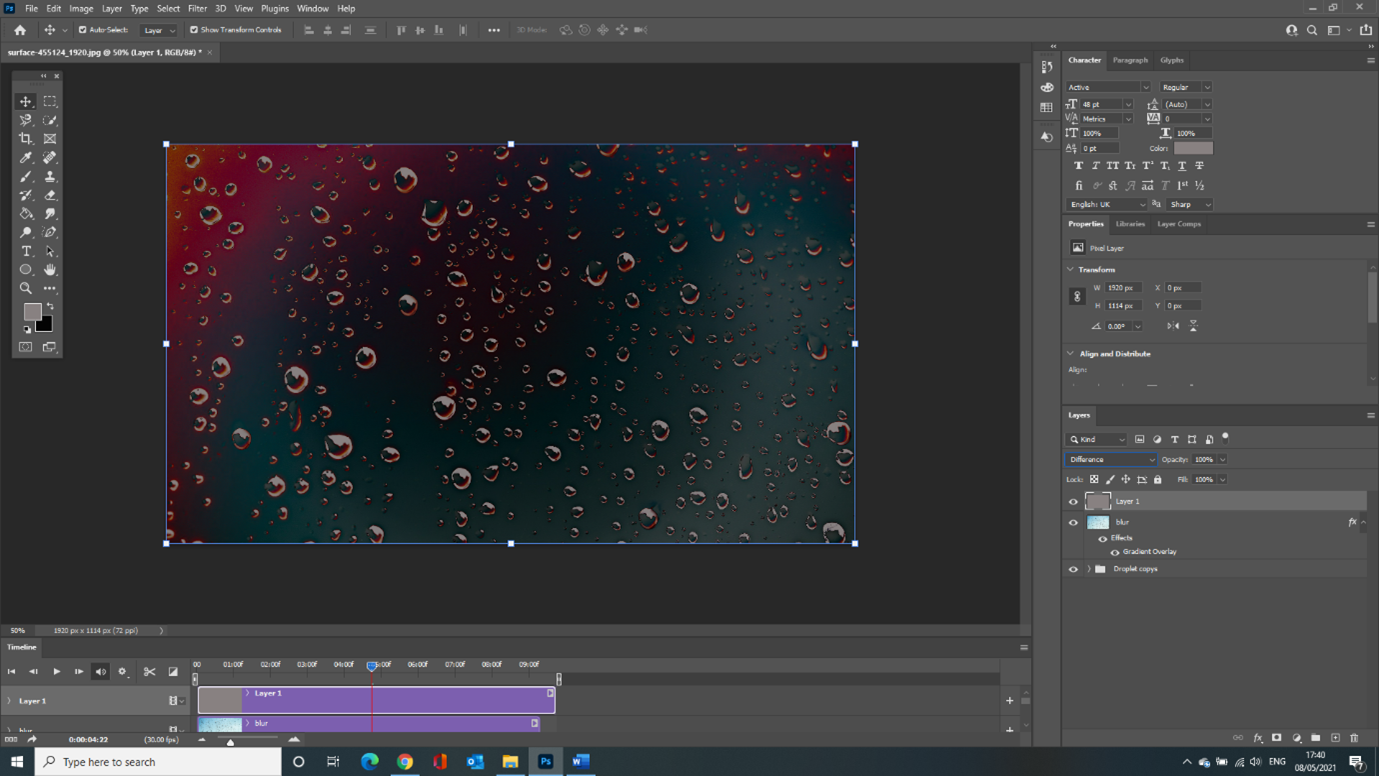Step to next frame in timeline
1379x776 pixels.
[x=78, y=672]
